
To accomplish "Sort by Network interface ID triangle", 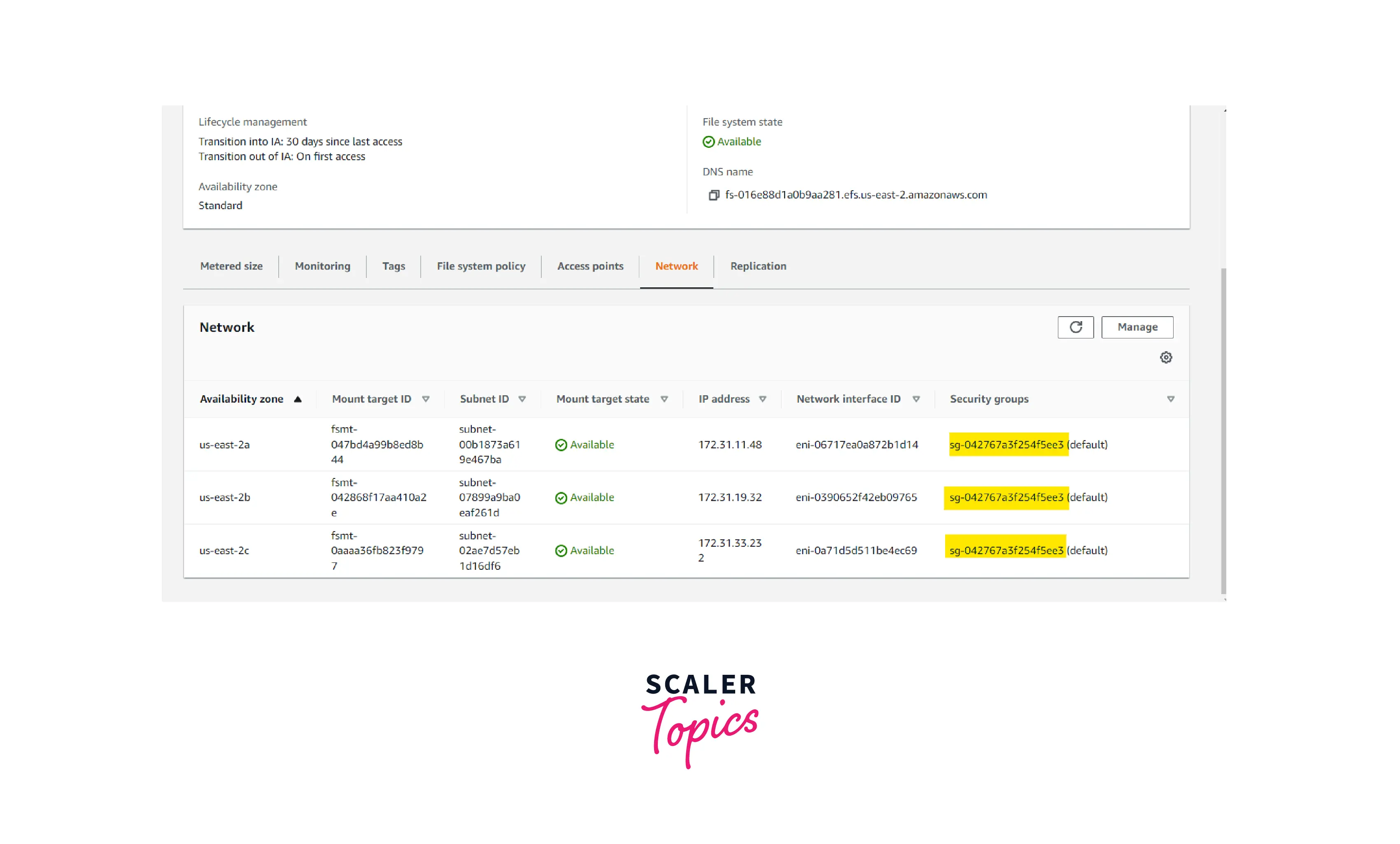I will [916, 399].
